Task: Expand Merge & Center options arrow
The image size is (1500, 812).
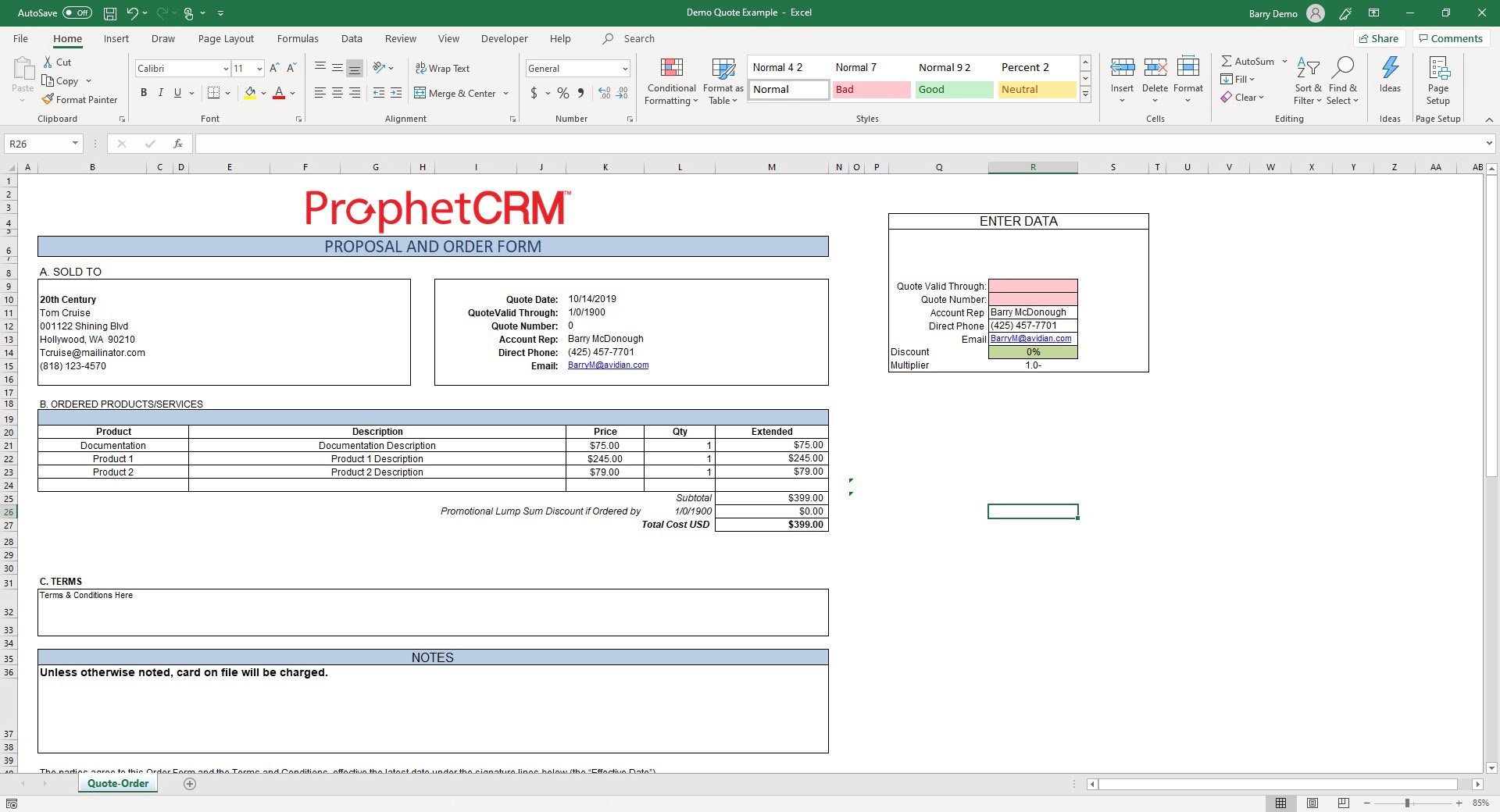Action: pos(506,93)
